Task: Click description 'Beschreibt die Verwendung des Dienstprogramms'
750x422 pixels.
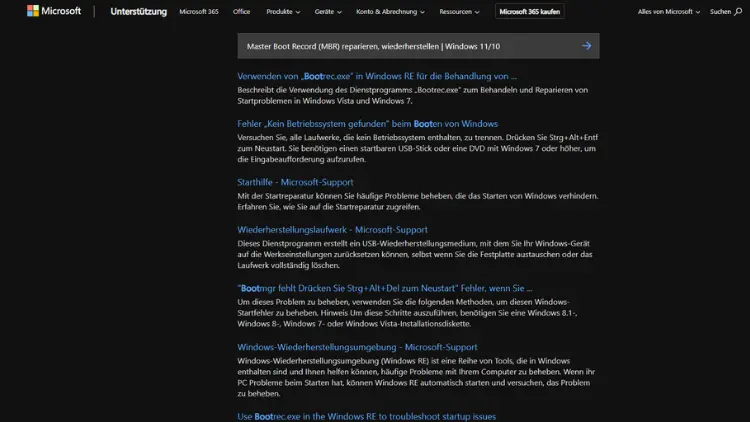Action: coord(412,95)
